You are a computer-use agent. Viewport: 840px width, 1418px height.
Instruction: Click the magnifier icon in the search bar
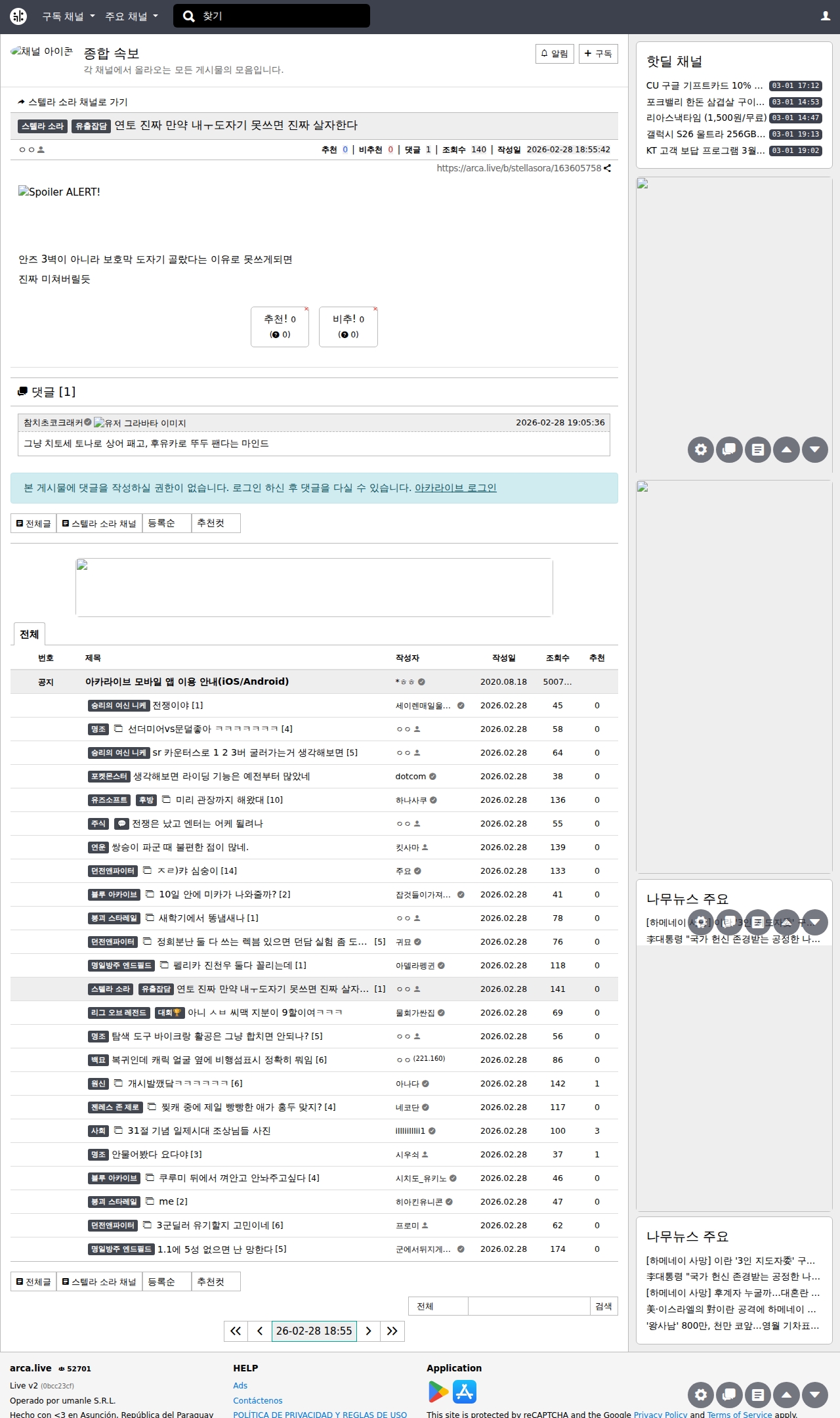coord(189,16)
